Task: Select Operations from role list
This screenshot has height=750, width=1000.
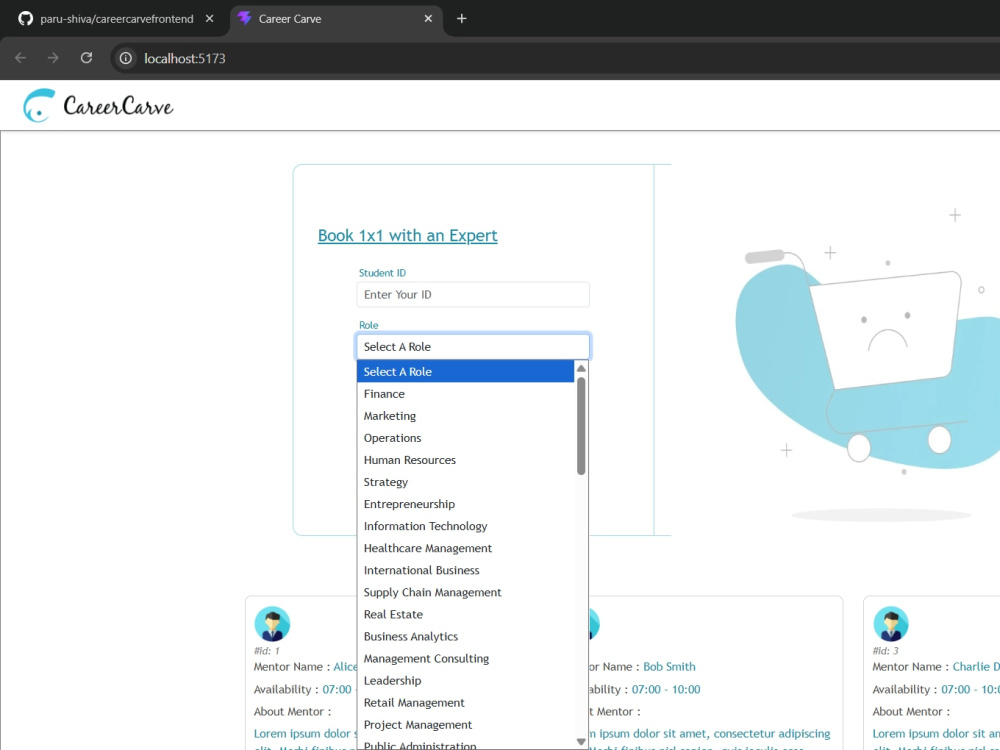Action: (466, 438)
